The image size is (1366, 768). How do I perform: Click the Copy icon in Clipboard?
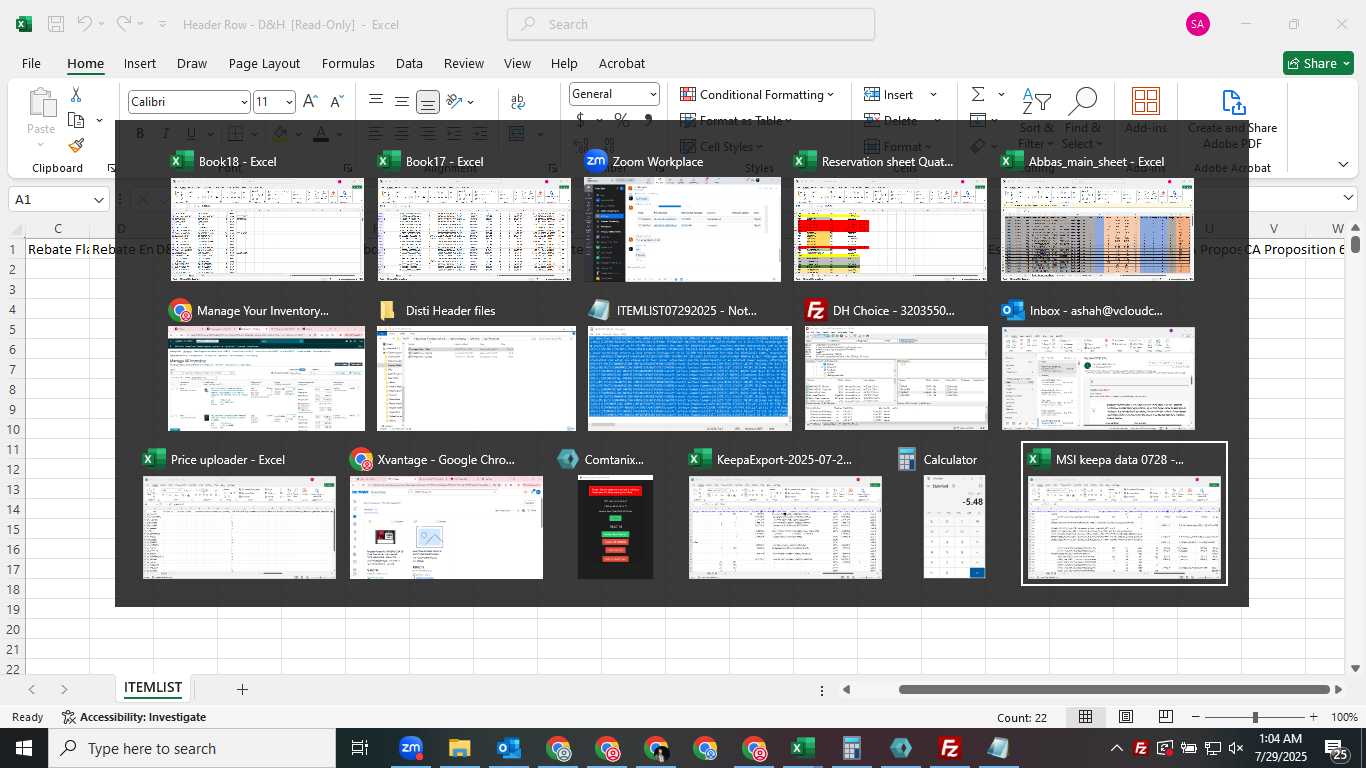pos(76,120)
